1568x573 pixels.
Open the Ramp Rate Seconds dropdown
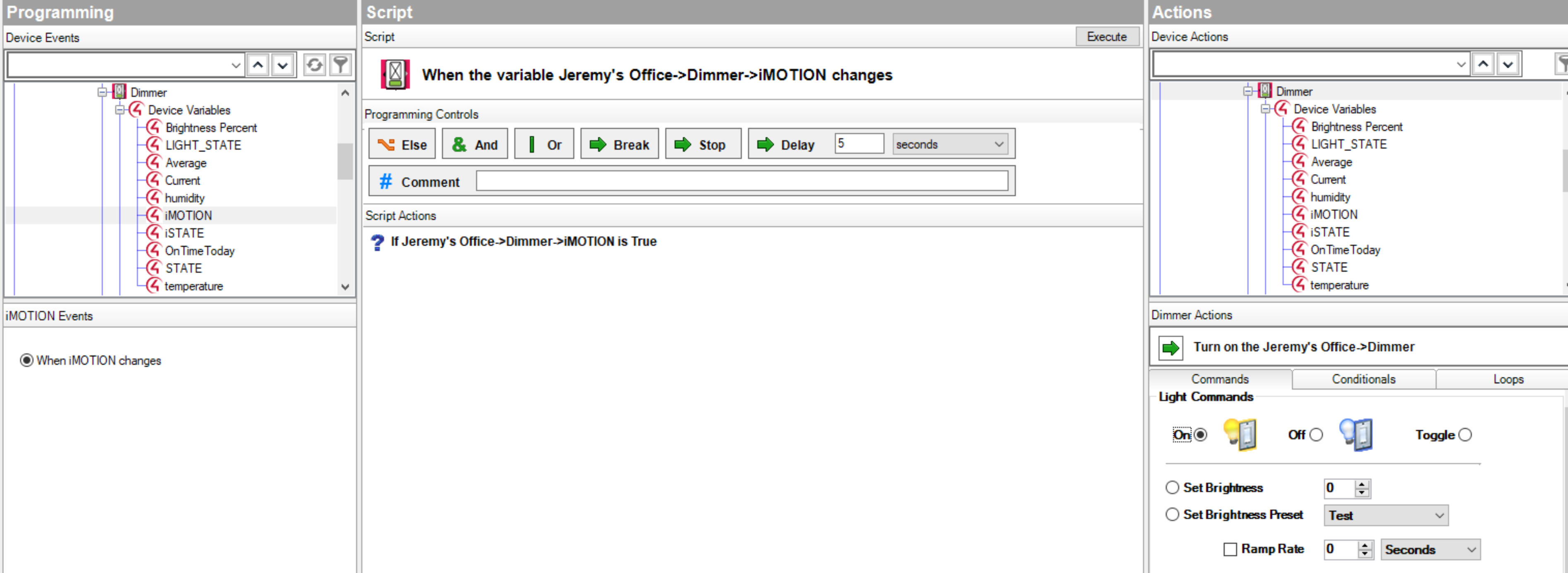click(1471, 550)
